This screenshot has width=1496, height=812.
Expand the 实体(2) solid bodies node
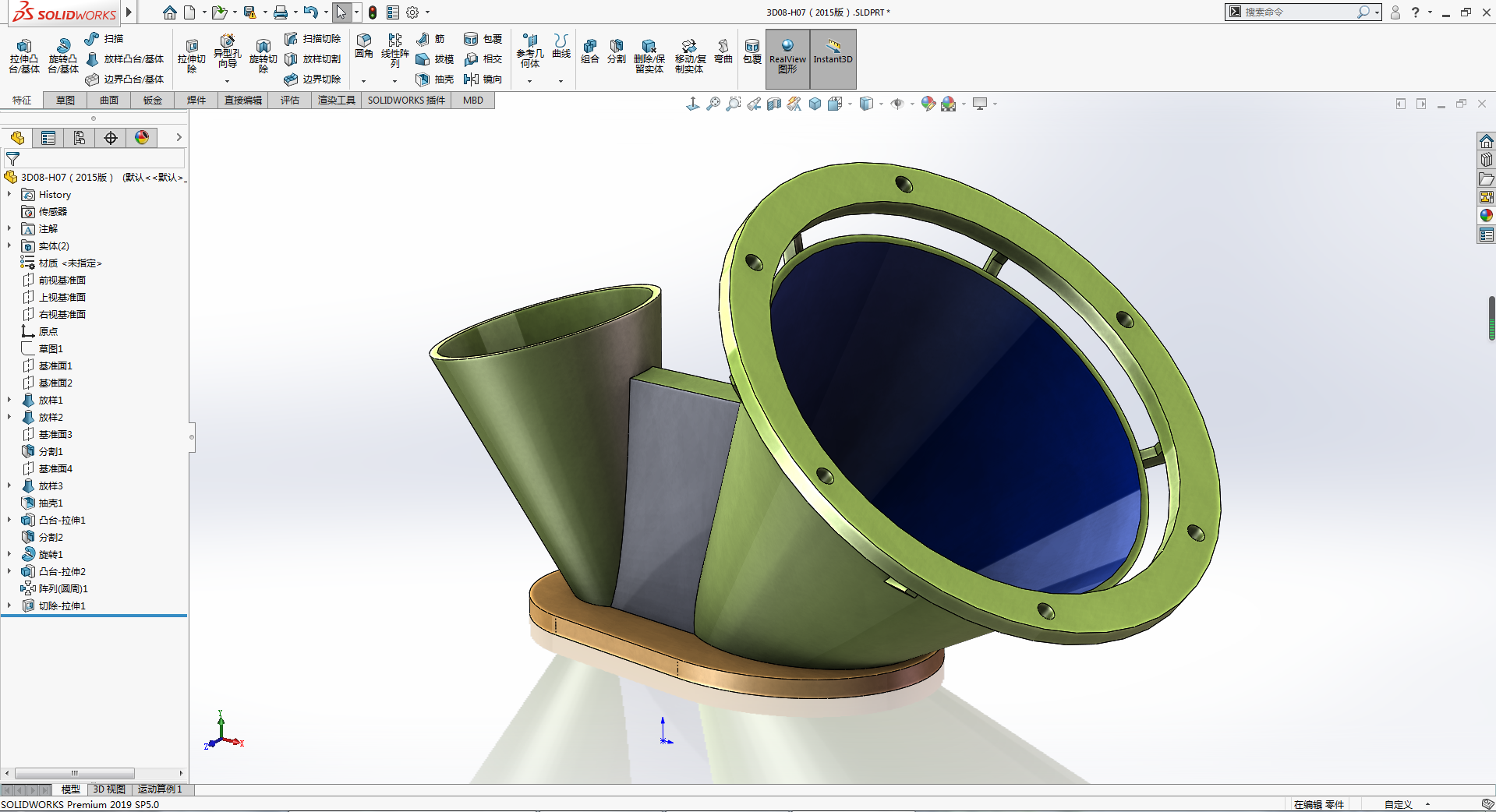coord(9,245)
